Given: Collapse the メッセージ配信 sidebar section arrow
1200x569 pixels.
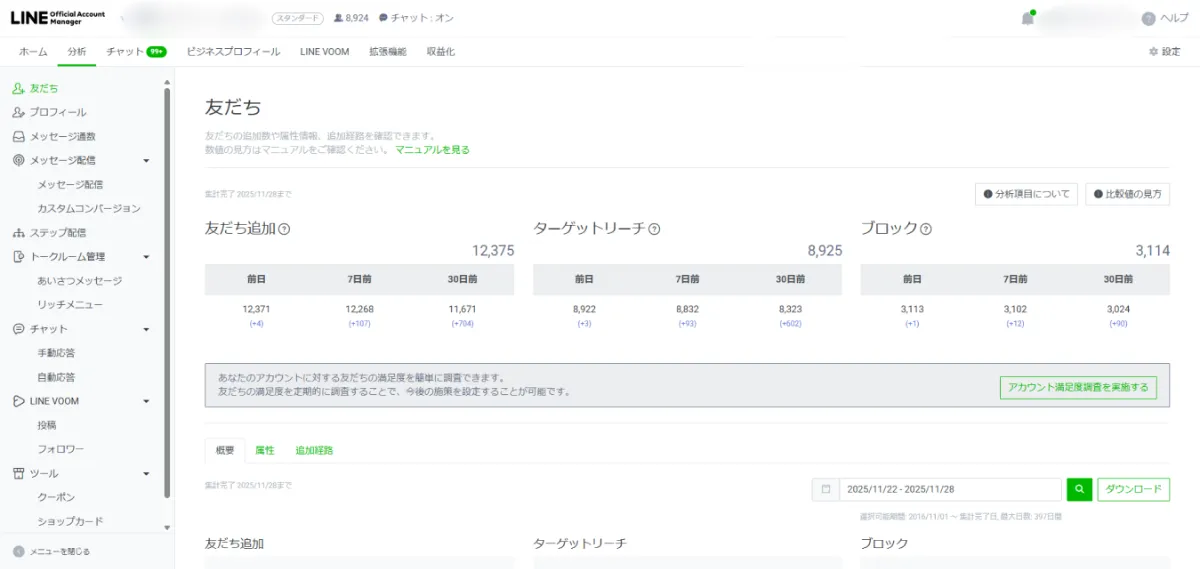Looking at the screenshot, I should pyautogui.click(x=146, y=160).
